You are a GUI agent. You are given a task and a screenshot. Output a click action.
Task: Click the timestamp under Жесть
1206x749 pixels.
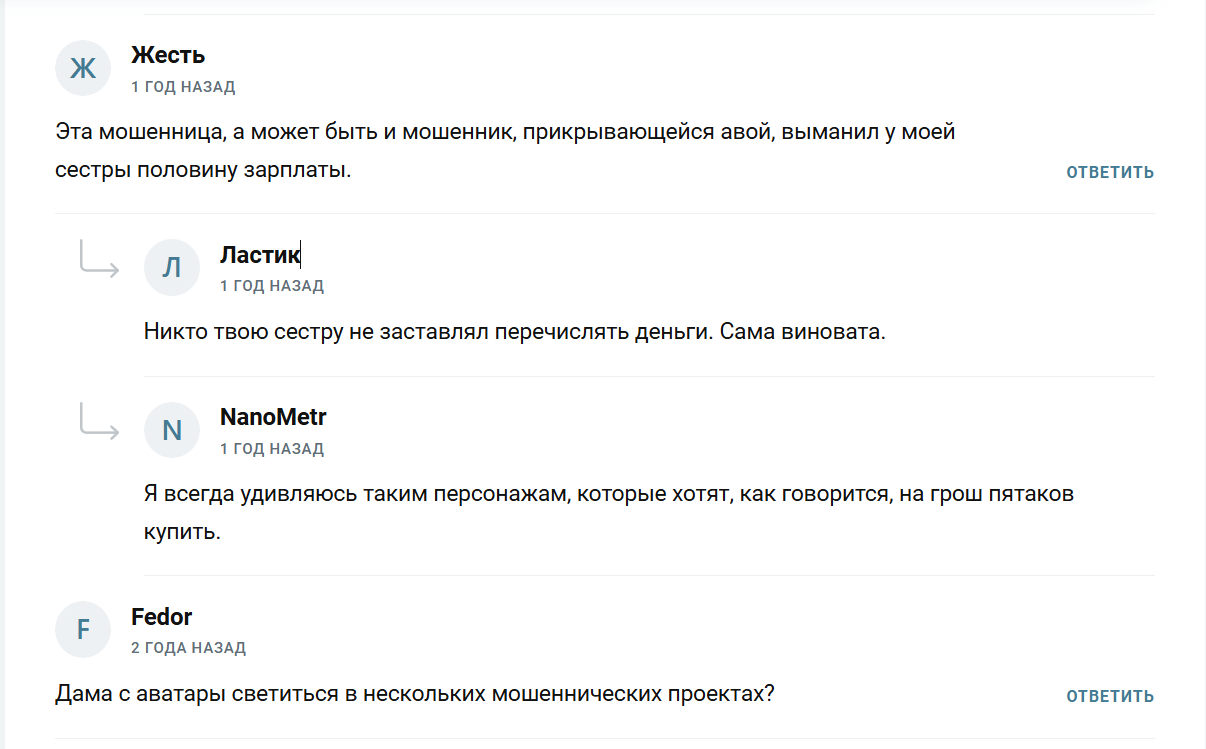[183, 87]
